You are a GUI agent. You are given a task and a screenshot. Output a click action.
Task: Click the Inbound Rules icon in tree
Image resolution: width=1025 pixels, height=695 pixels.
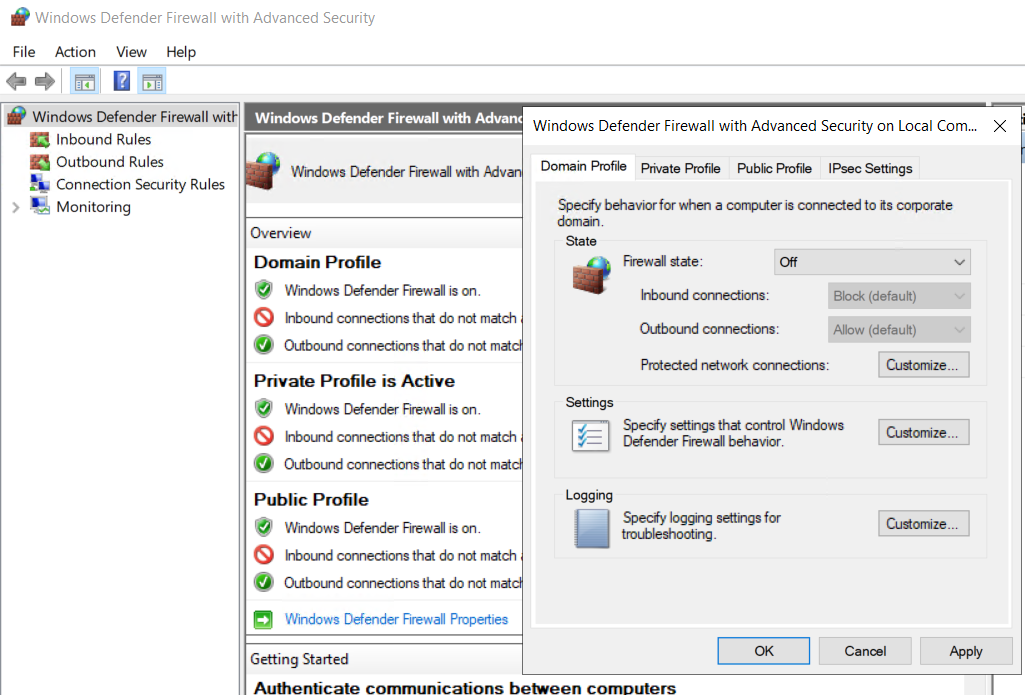tap(40, 139)
